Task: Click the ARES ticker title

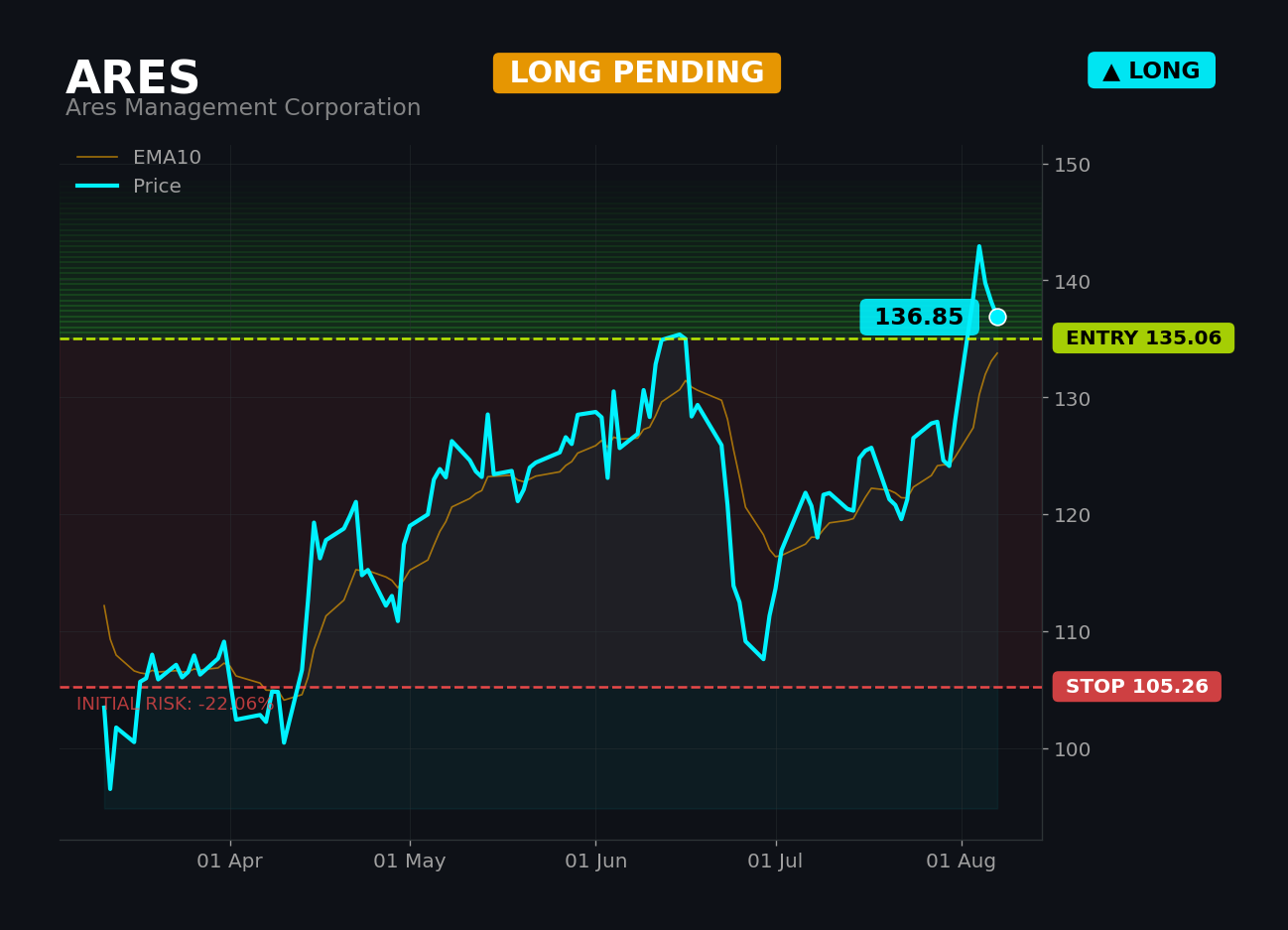Action: coord(133,78)
